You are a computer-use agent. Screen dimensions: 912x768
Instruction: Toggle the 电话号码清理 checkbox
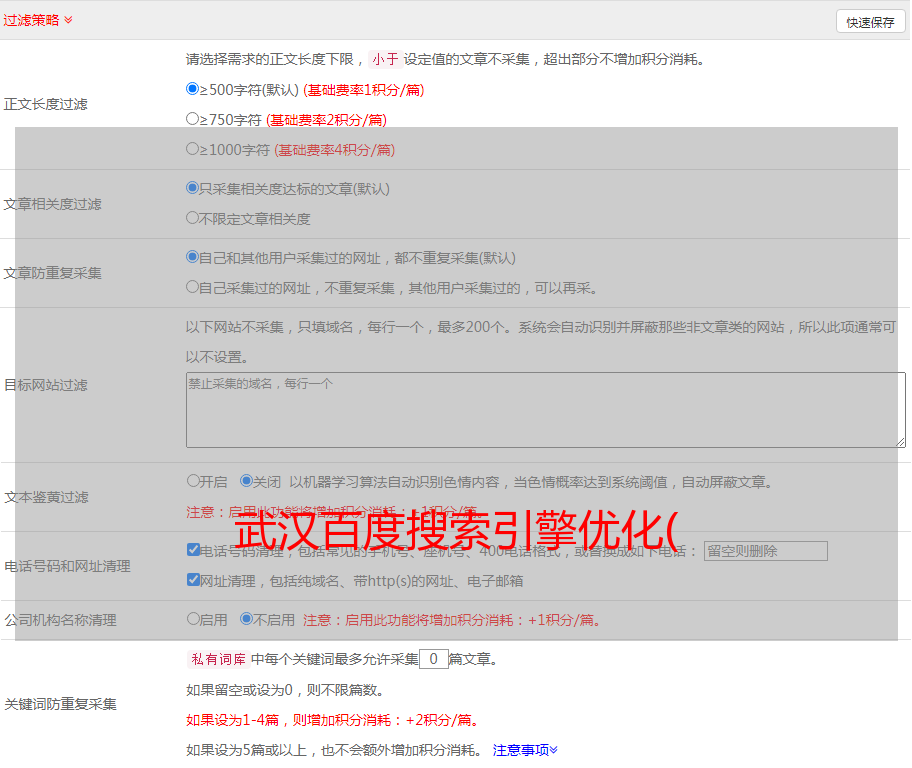click(193, 550)
